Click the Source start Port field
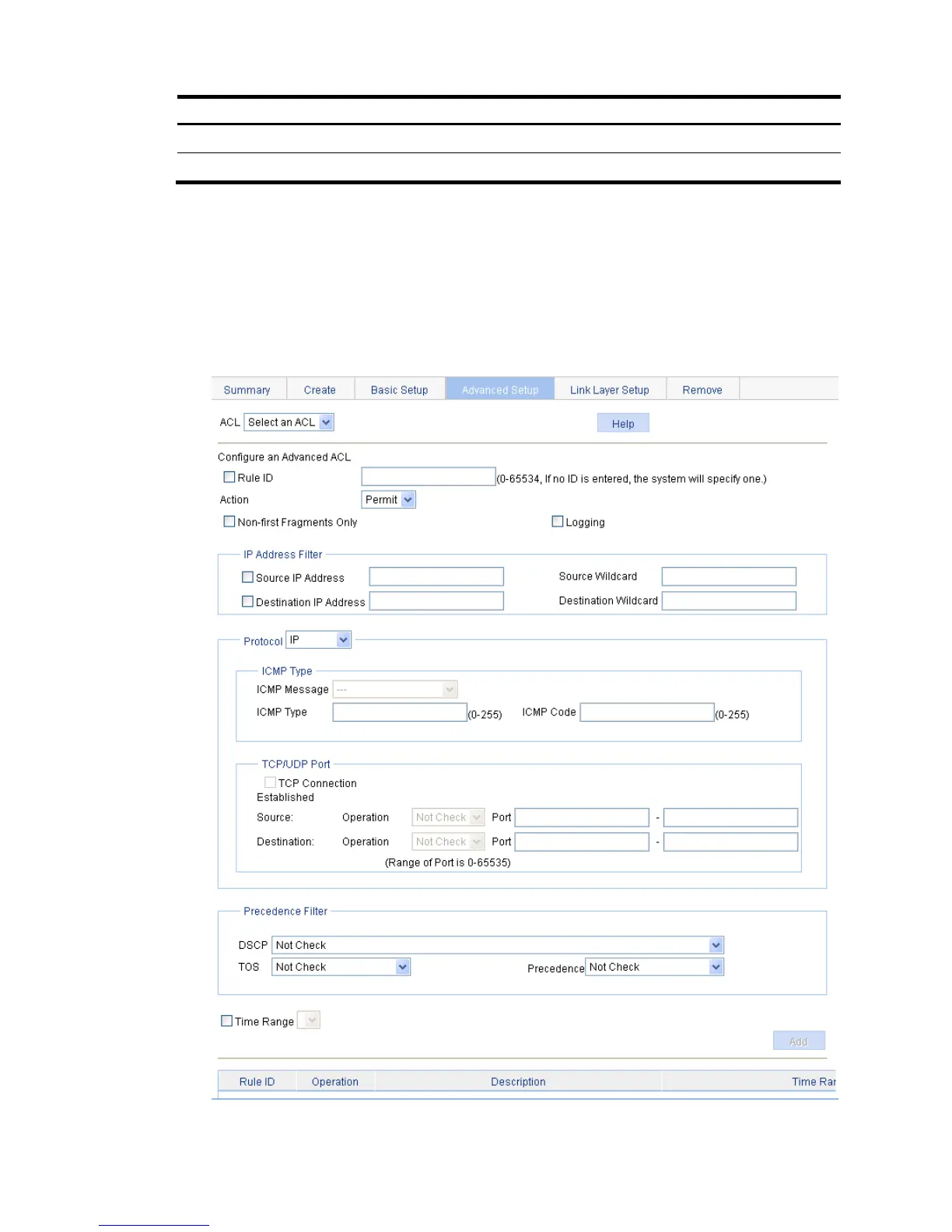The width and height of the screenshot is (952, 1232). [x=582, y=817]
